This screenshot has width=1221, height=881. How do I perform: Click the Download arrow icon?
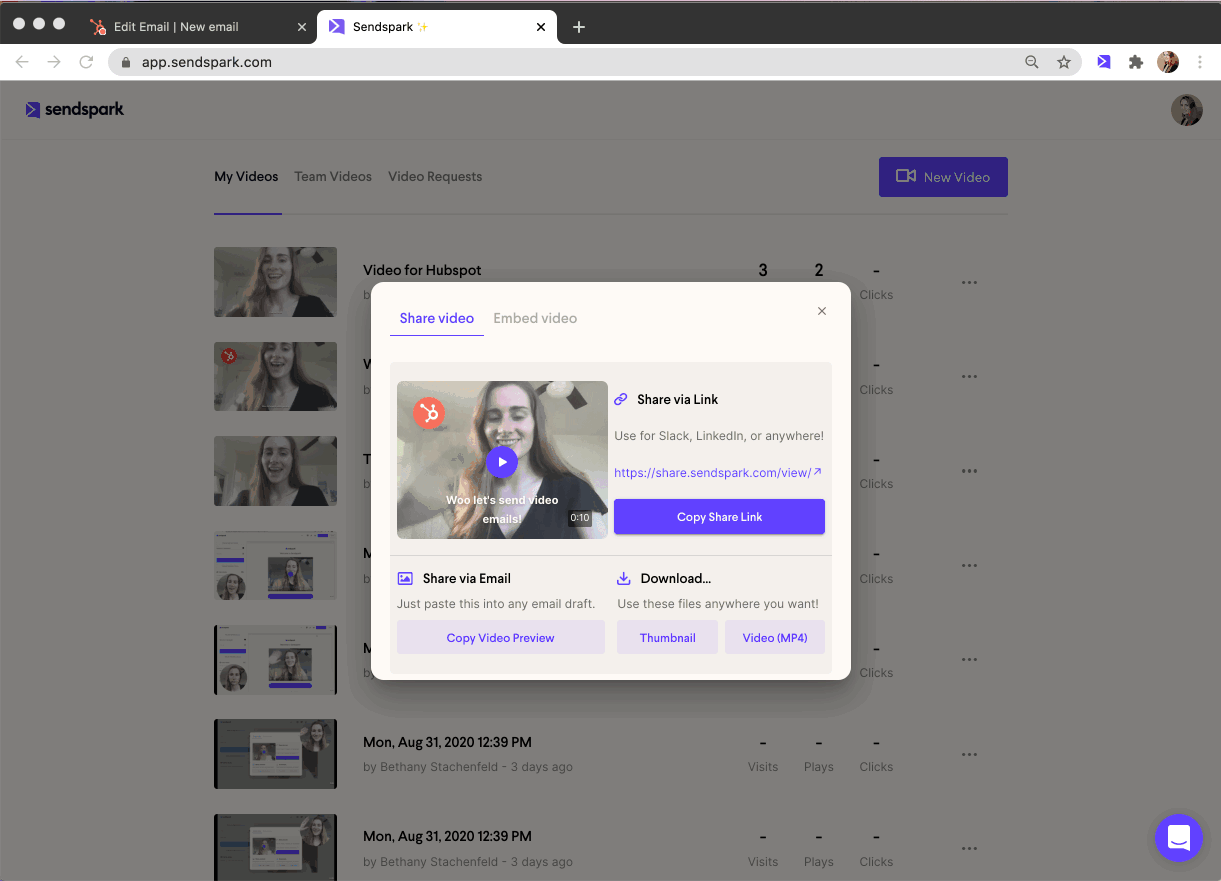623,578
